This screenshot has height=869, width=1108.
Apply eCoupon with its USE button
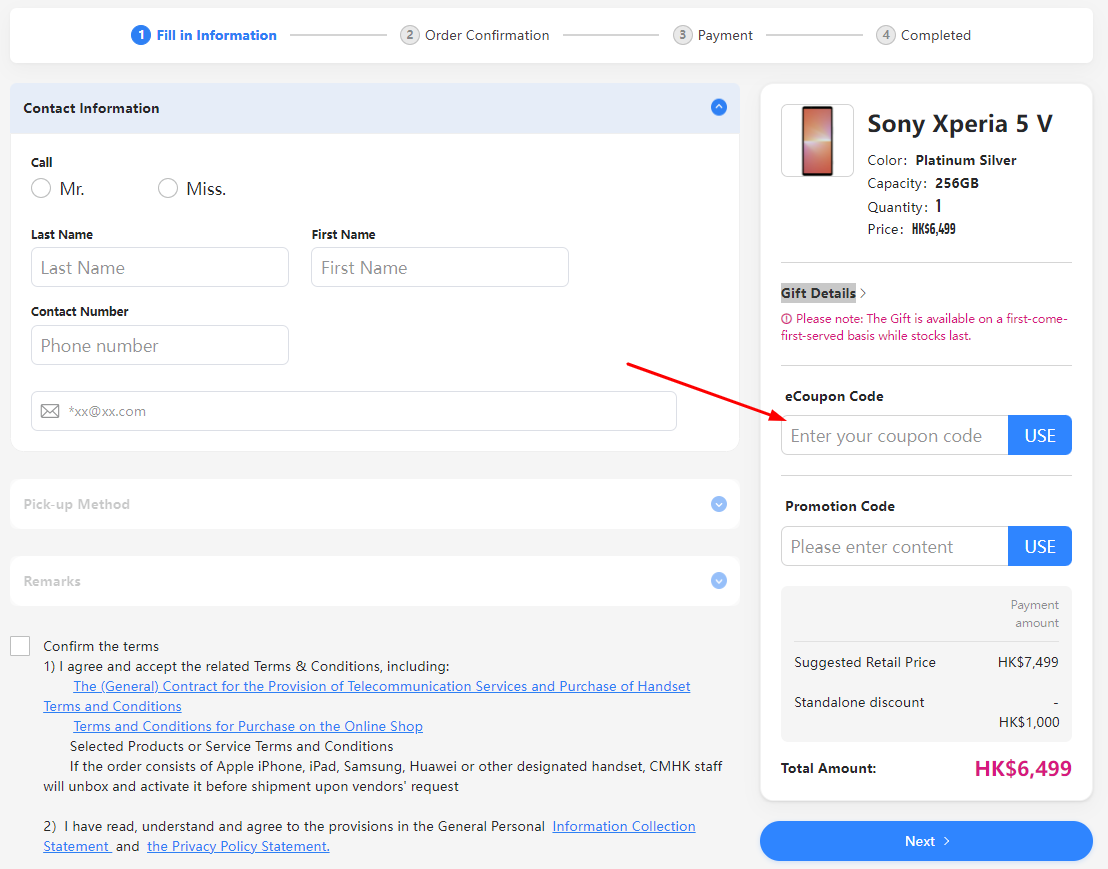1039,435
